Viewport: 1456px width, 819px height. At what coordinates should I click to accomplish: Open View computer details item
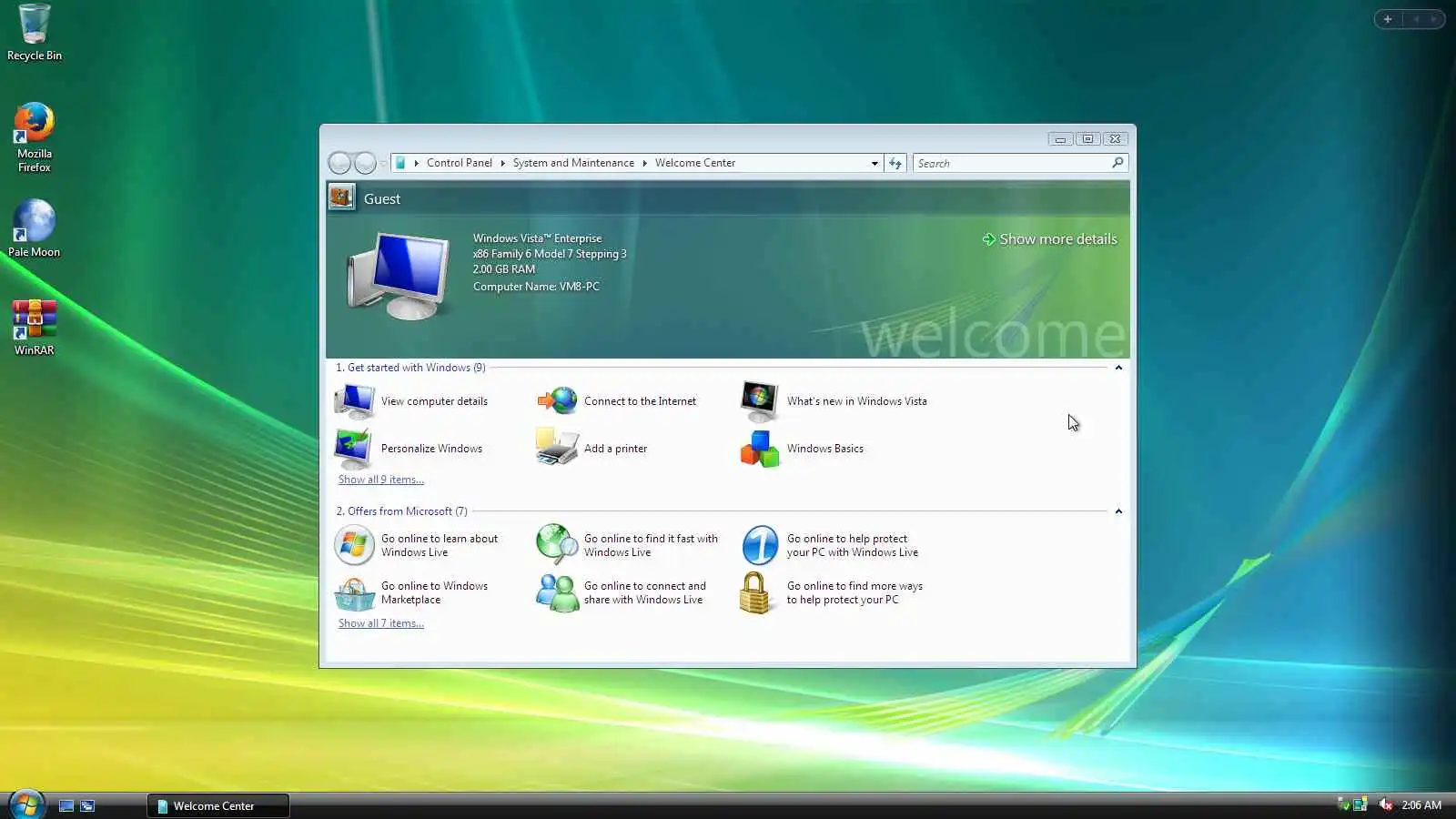point(411,401)
